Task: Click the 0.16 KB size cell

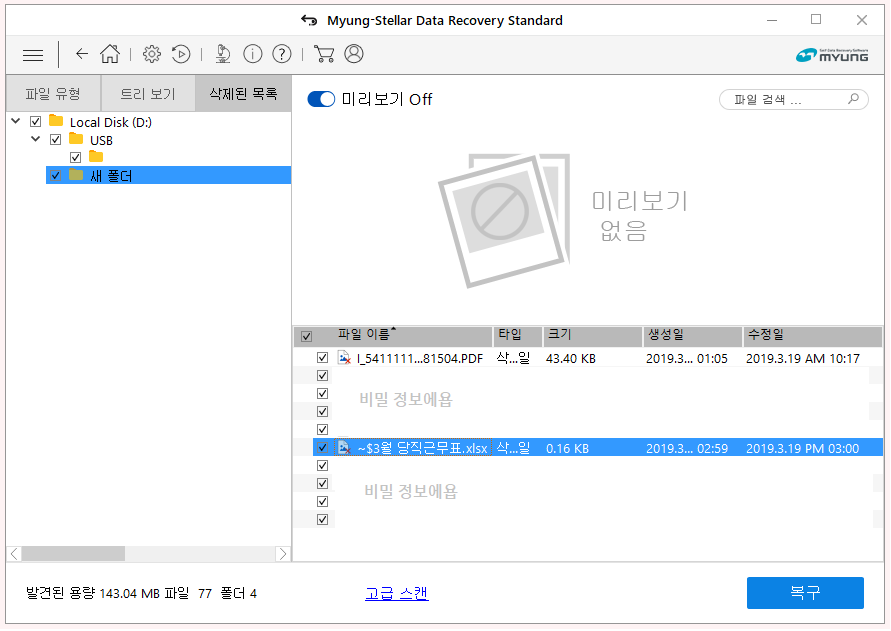Action: click(x=567, y=449)
